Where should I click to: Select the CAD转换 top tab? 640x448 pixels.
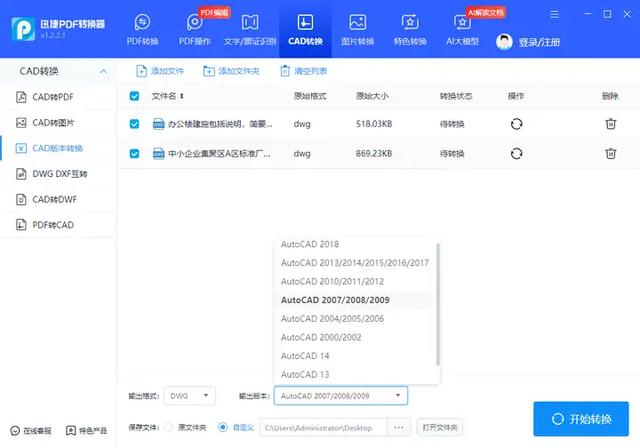point(305,29)
